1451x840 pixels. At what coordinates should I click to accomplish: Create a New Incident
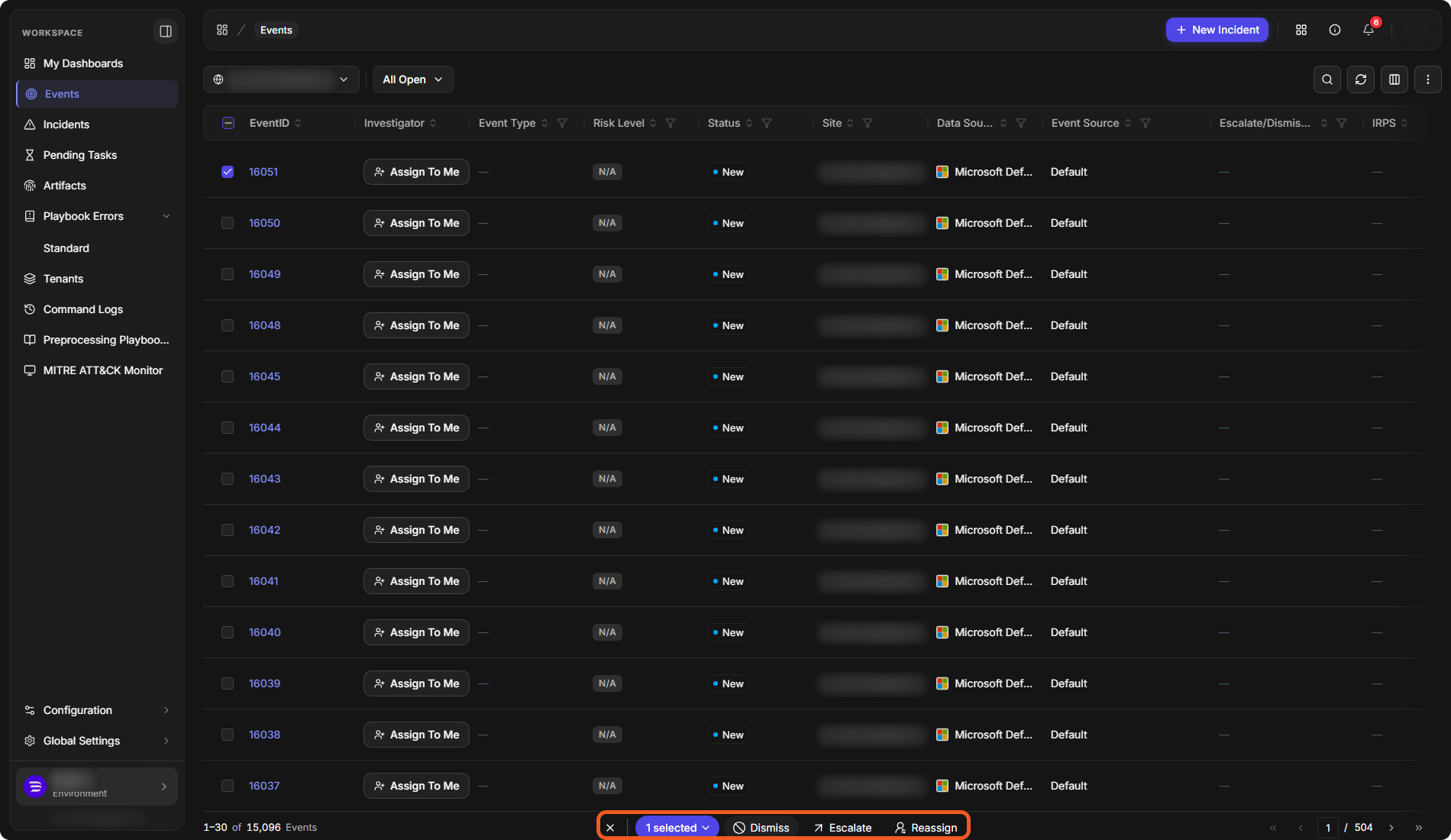coord(1217,30)
